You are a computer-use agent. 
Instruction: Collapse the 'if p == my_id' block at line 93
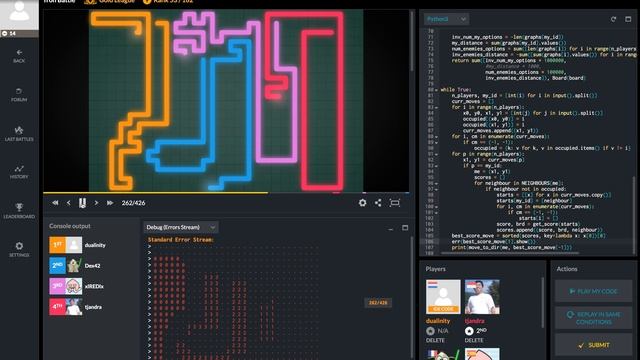click(x=436, y=166)
